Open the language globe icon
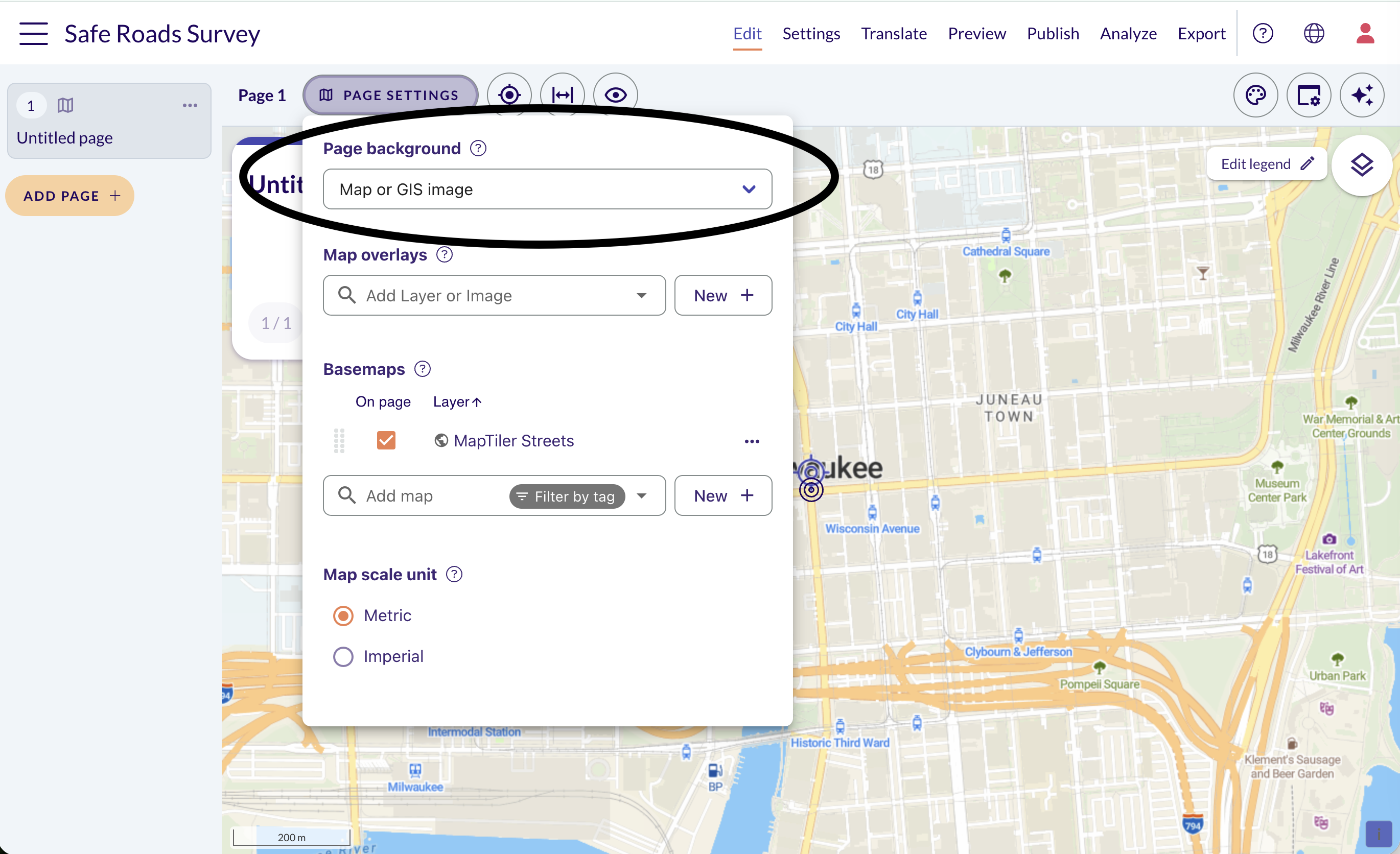1400x854 pixels. tap(1314, 34)
